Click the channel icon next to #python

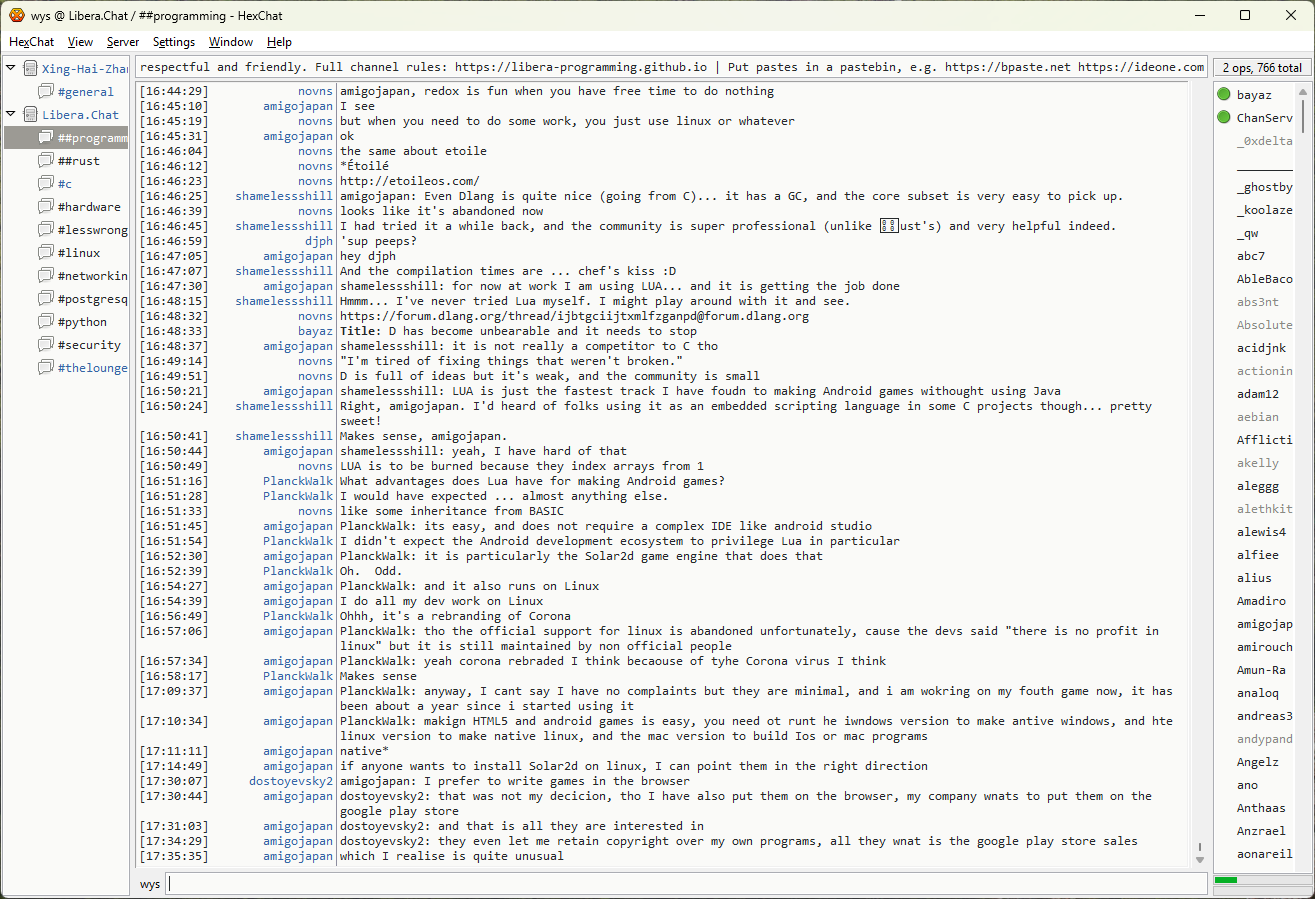[x=46, y=322]
